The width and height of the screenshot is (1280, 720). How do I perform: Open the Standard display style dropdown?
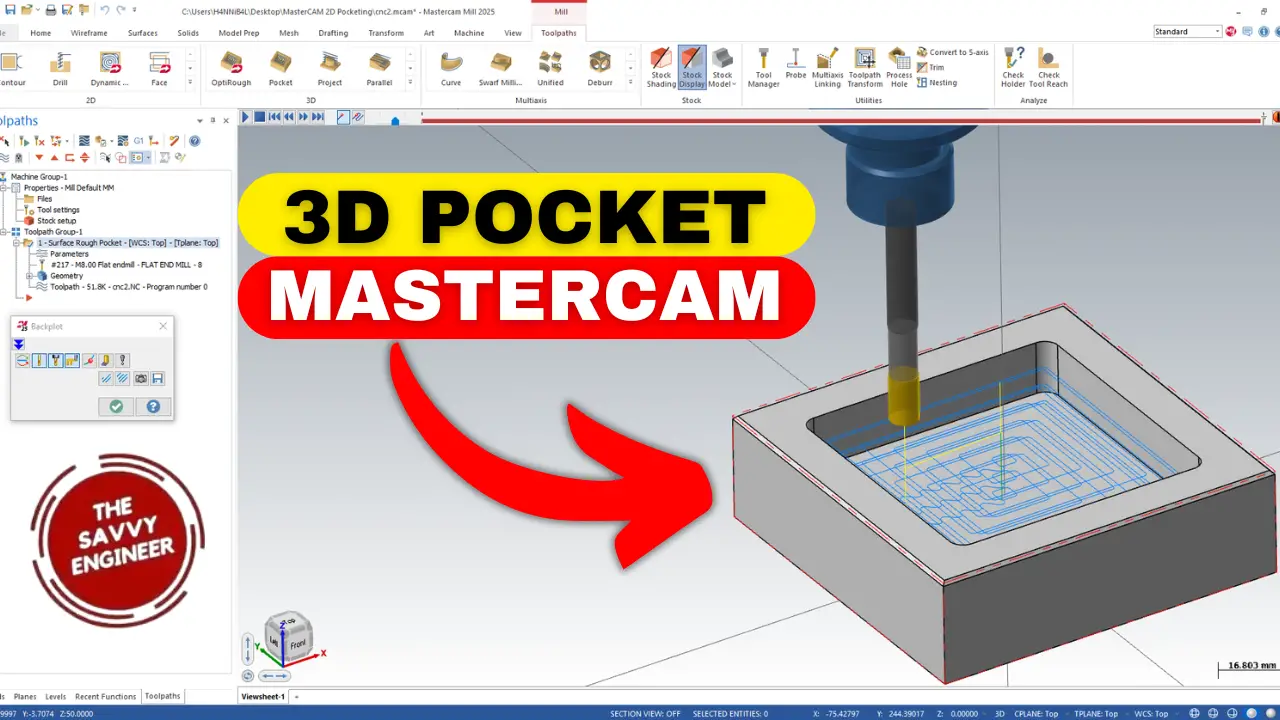1187,32
